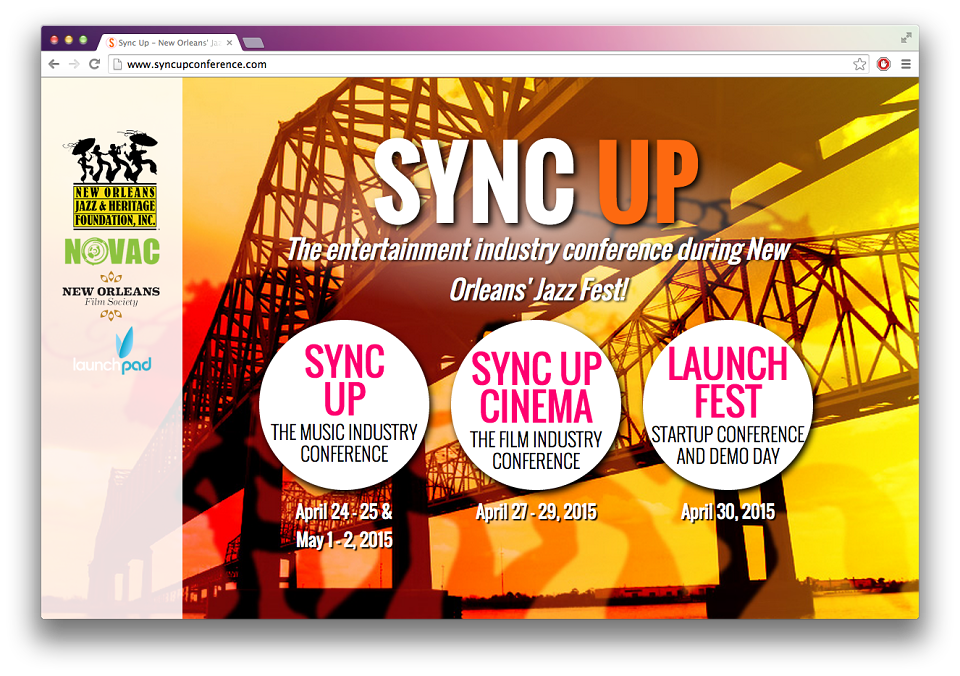Bookmark page with the star icon
Screen dimensions: 960x676
[x=860, y=64]
